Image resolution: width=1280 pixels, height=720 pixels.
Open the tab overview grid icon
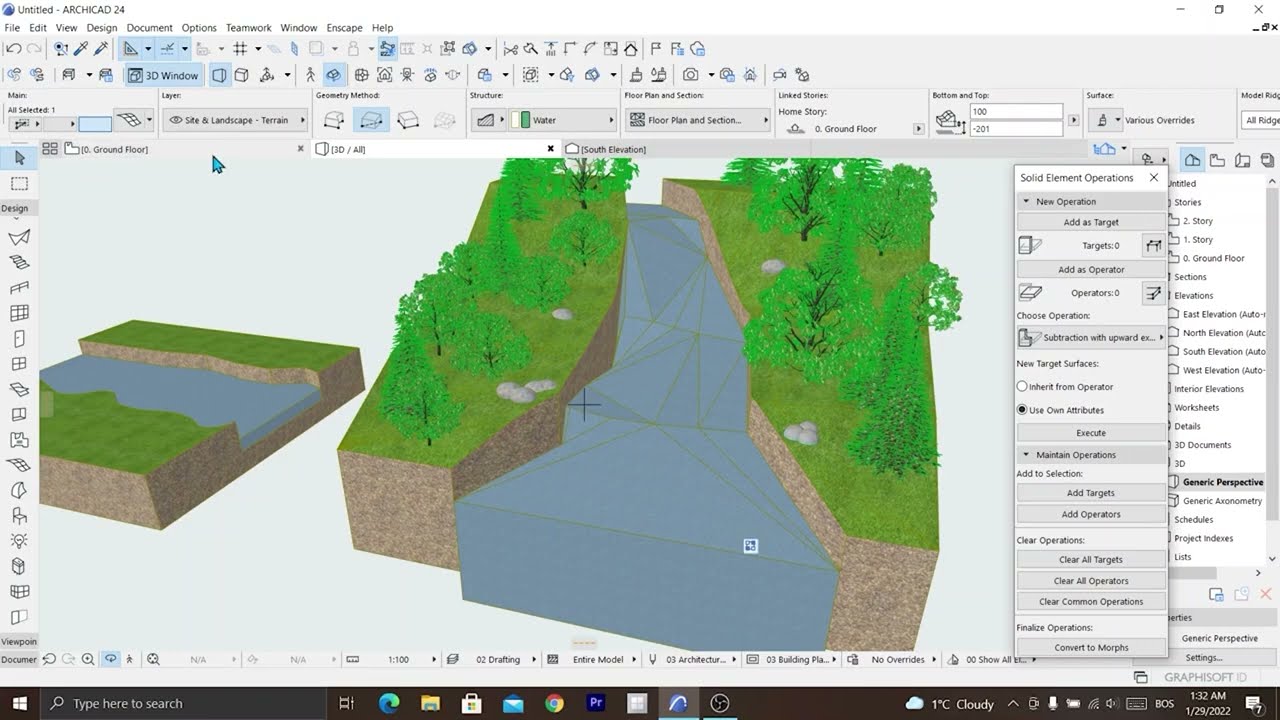(x=49, y=149)
